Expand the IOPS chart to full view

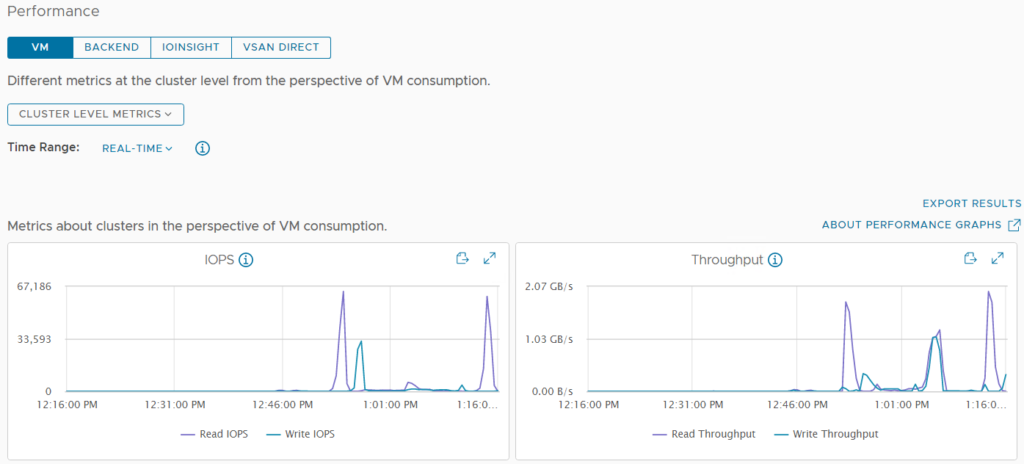pos(490,259)
